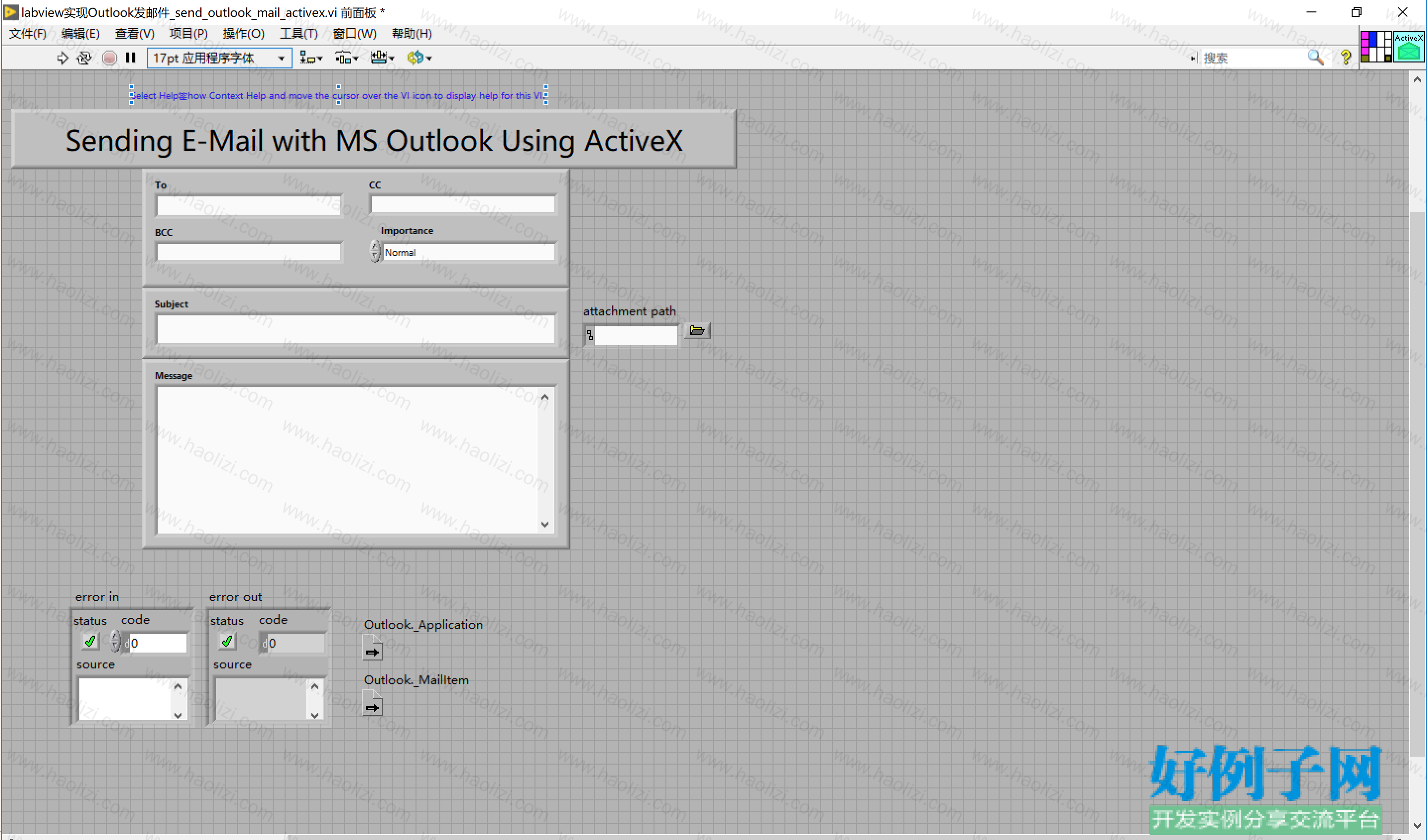Open the font dropdown showing 17pt
The height and width of the screenshot is (840, 1427).
pos(219,58)
